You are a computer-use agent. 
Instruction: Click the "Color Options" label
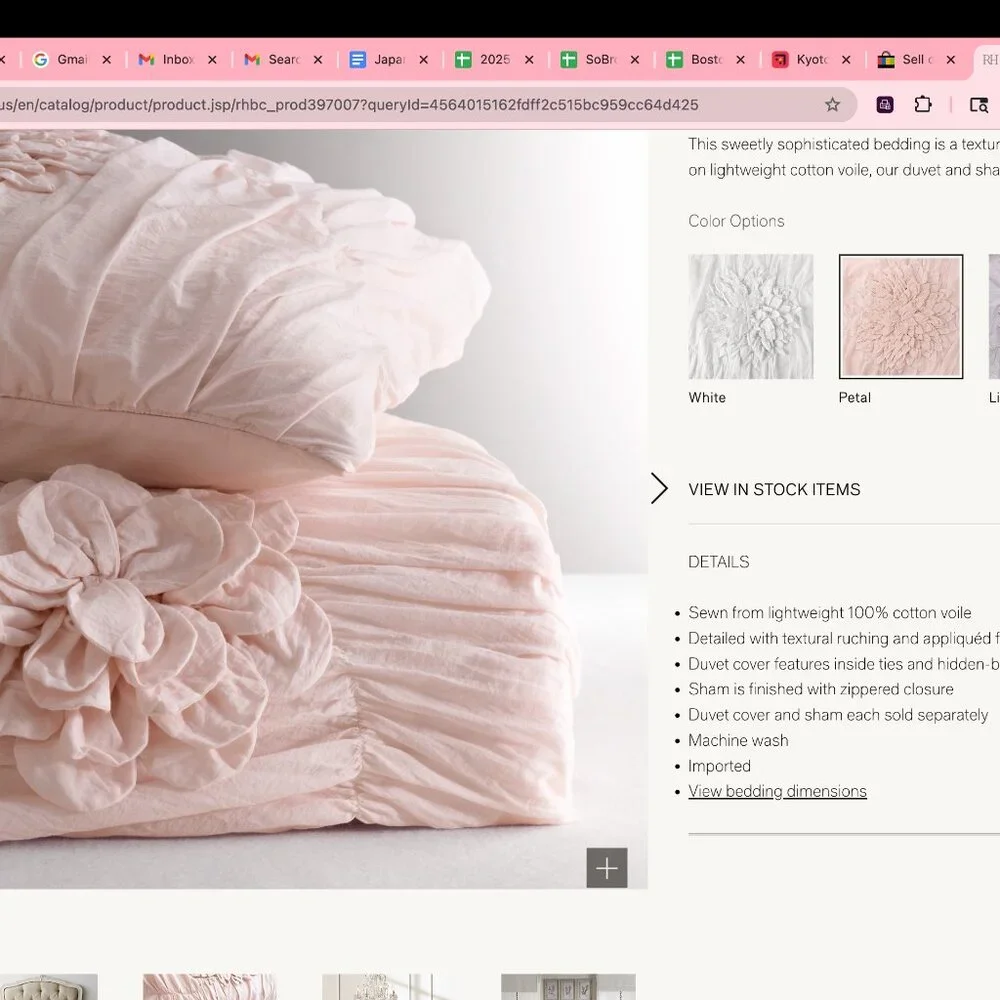tap(736, 221)
